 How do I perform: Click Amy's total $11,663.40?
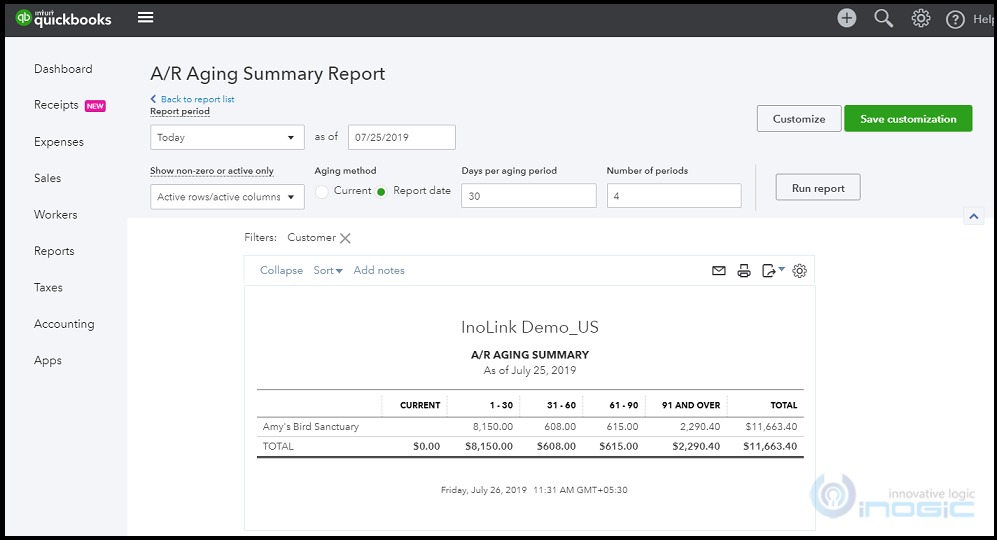point(771,427)
